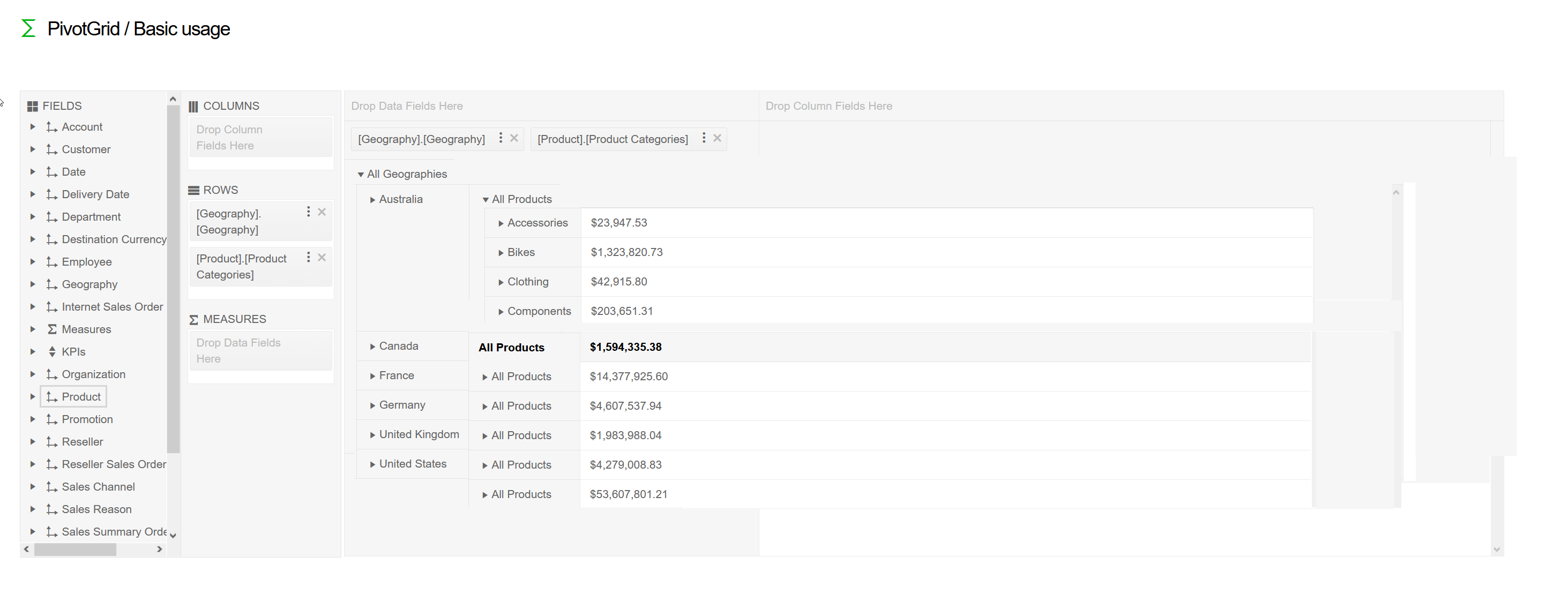Remove Product Categories from Rows panel
This screenshot has width=1568, height=602.
[322, 257]
